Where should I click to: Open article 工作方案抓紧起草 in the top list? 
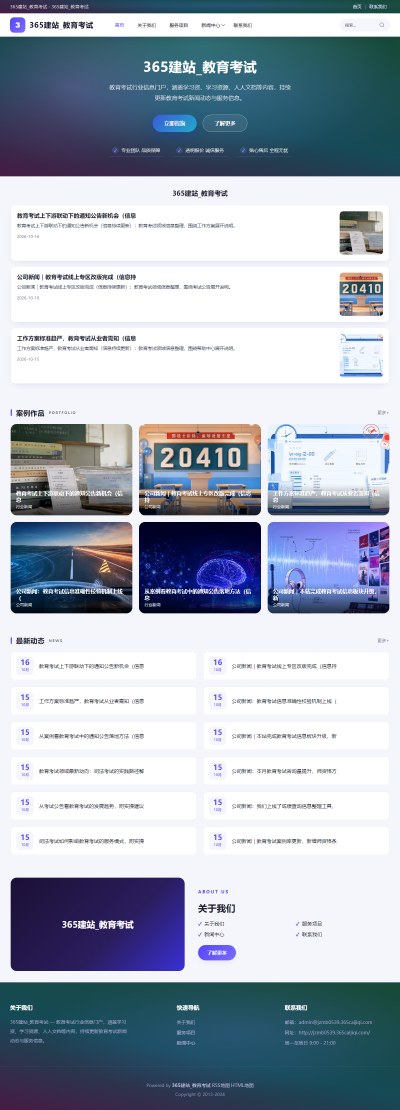[x=76, y=338]
